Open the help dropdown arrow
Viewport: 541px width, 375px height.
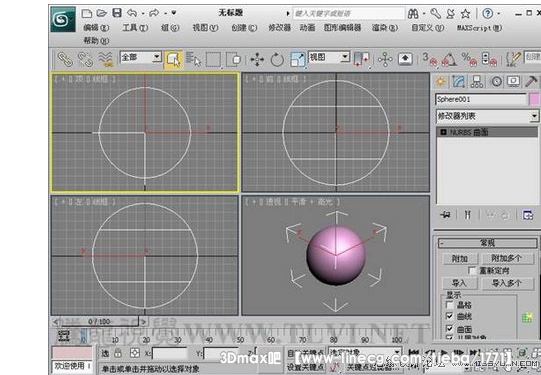499,14
